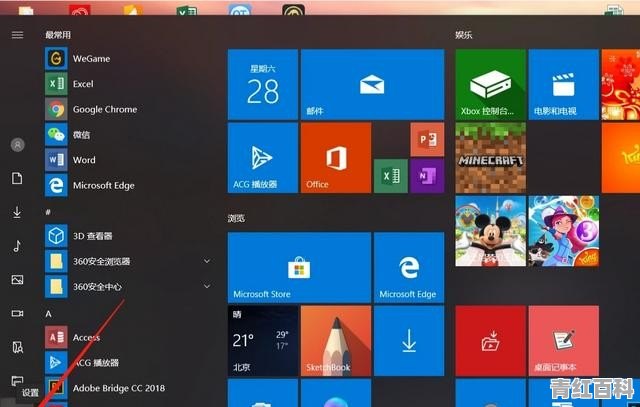Open the Music folder sidebar icon
Screen dimensions: 640x407
[x=17, y=246]
